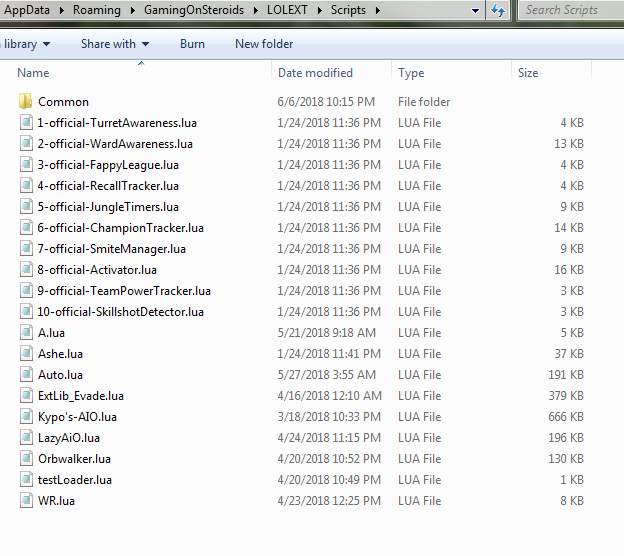Click the 5-official-JungleTimers.lua file icon
The image size is (624, 556).
click(26, 207)
